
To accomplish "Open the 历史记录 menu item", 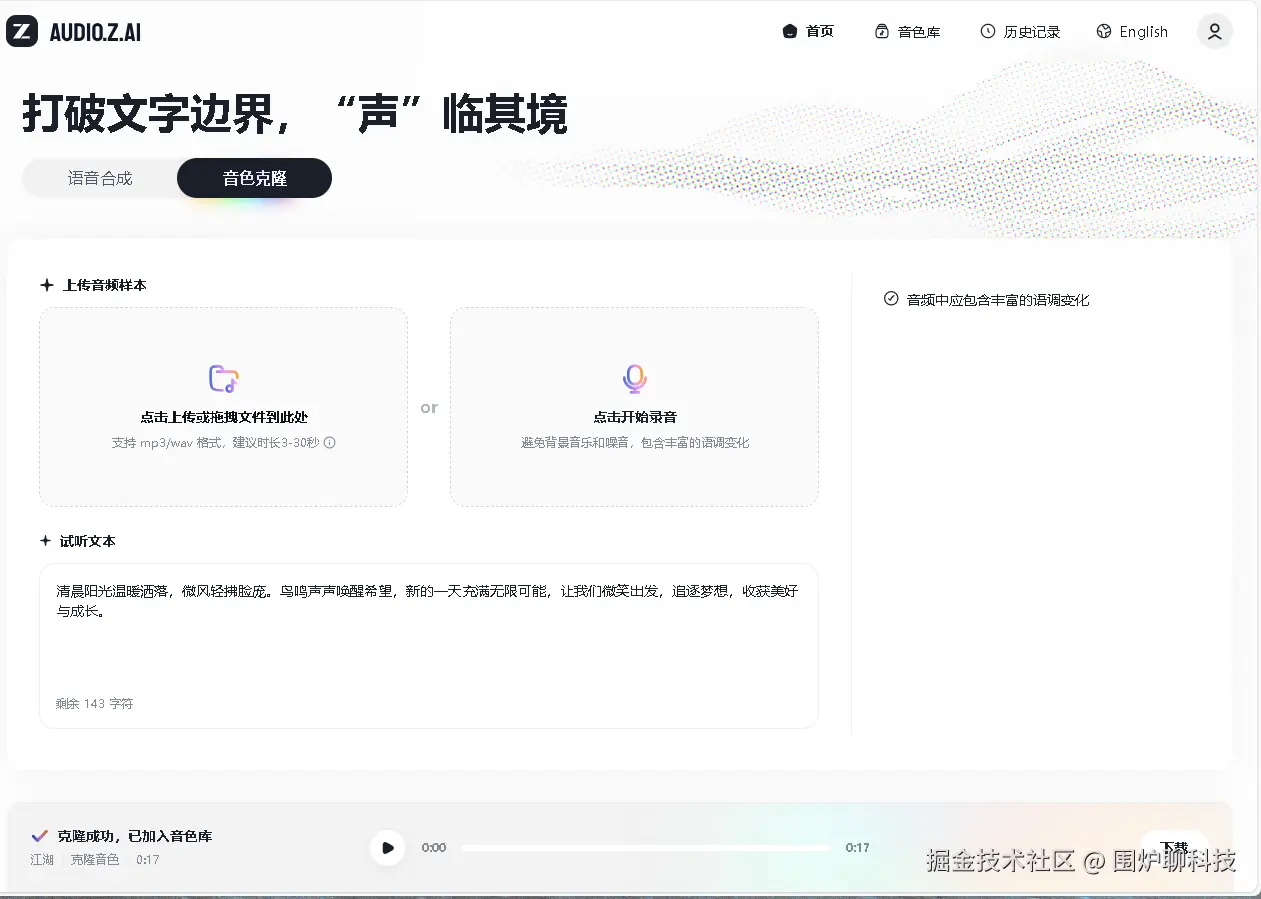I will click(x=1029, y=31).
